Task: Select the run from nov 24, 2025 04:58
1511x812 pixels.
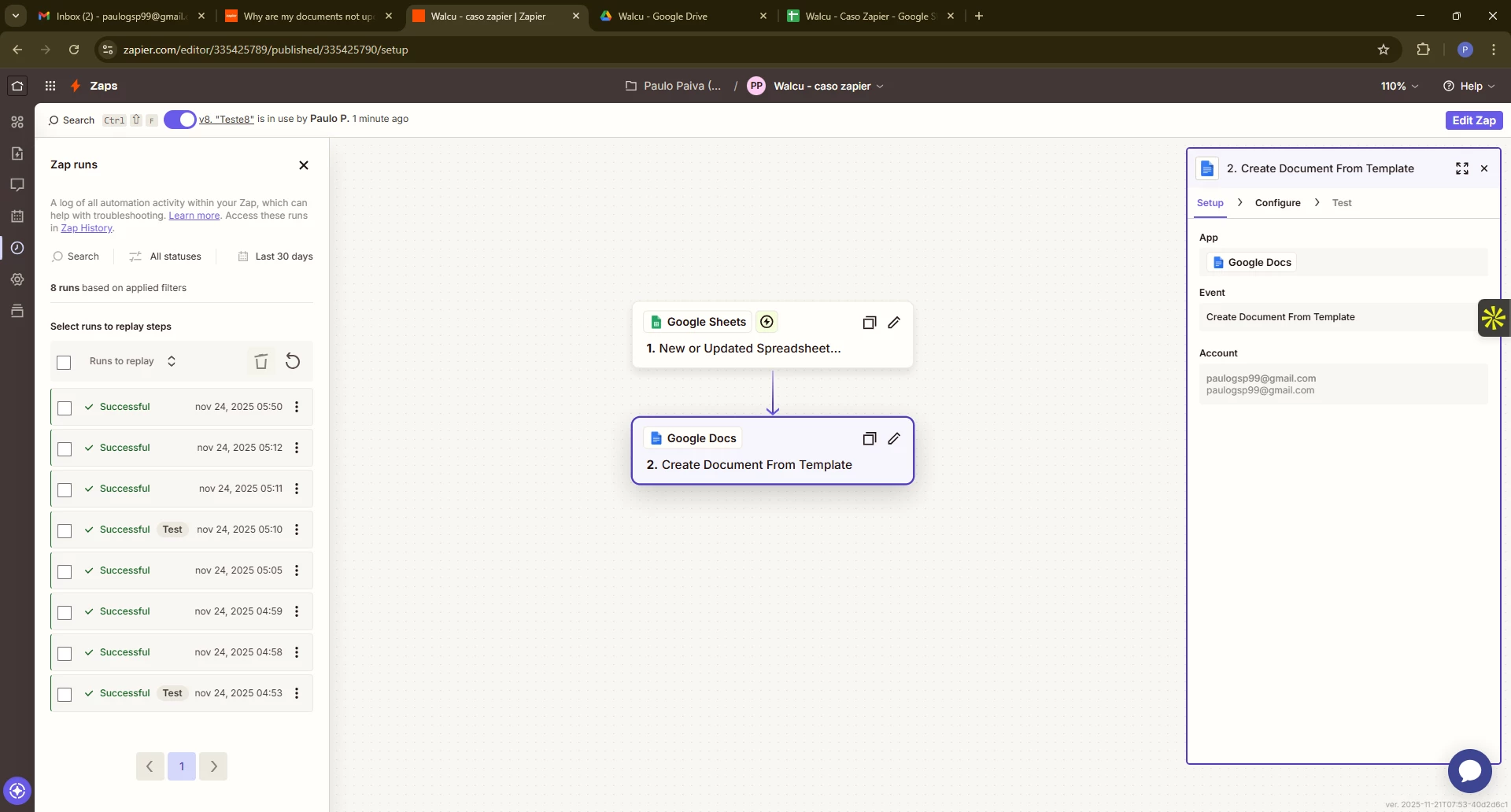Action: 65,653
